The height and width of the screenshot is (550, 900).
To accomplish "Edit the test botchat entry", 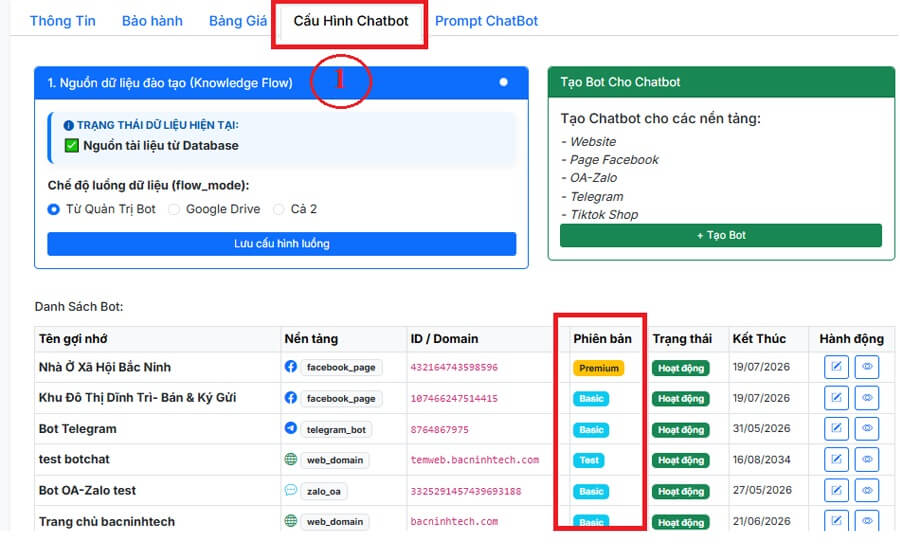I will pos(836,459).
